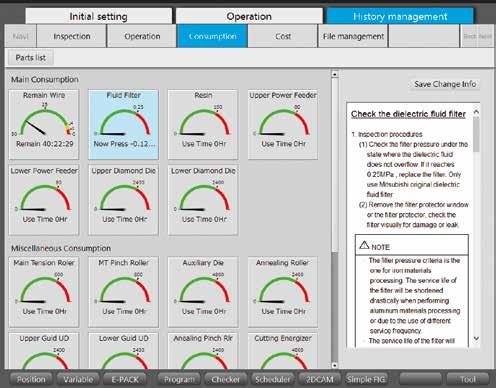This screenshot has width=496, height=388.
Task: Select the Upper Power Feeder gauge
Action: coord(283,124)
